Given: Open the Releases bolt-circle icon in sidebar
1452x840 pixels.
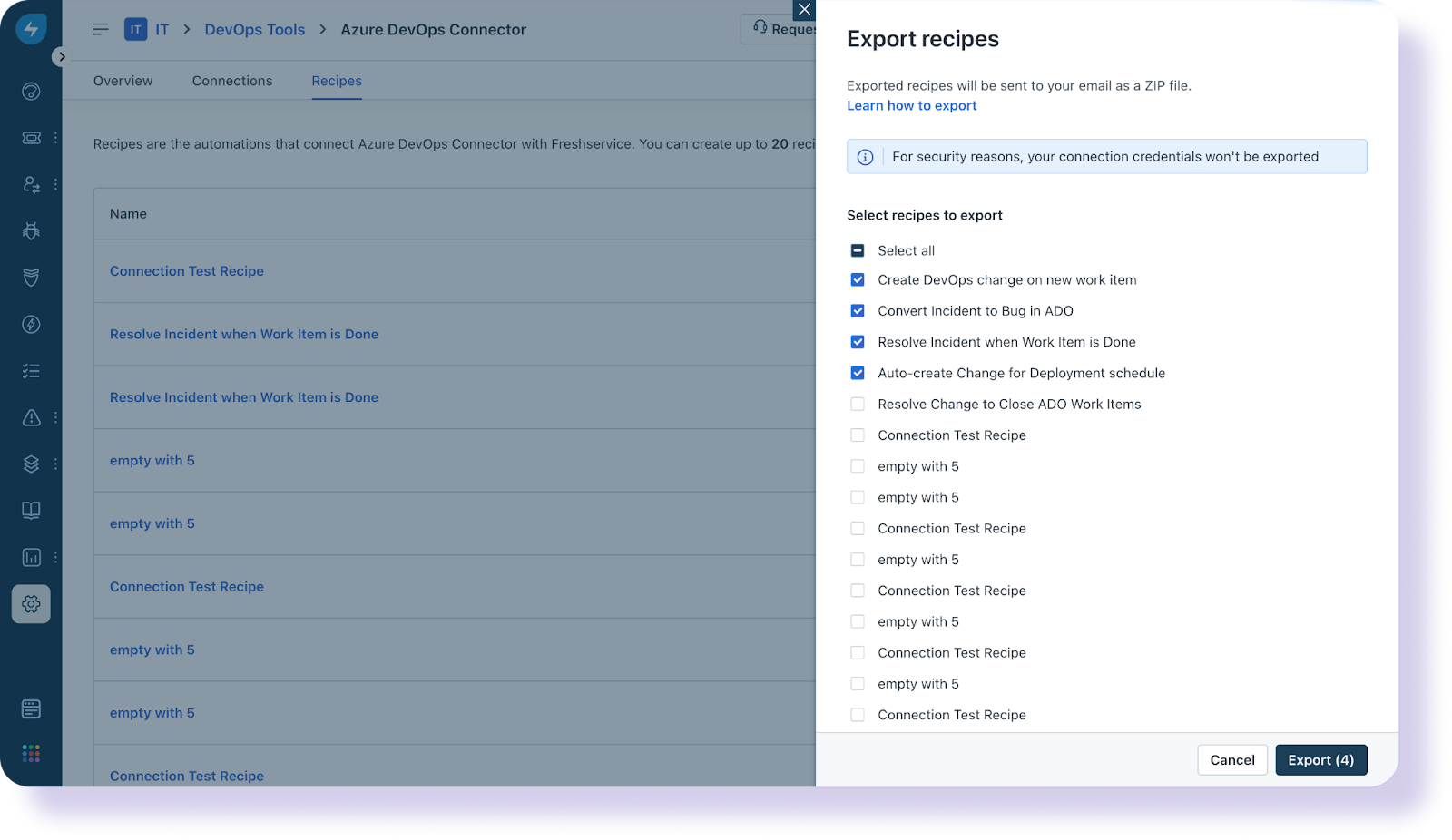Looking at the screenshot, I should click(31, 324).
